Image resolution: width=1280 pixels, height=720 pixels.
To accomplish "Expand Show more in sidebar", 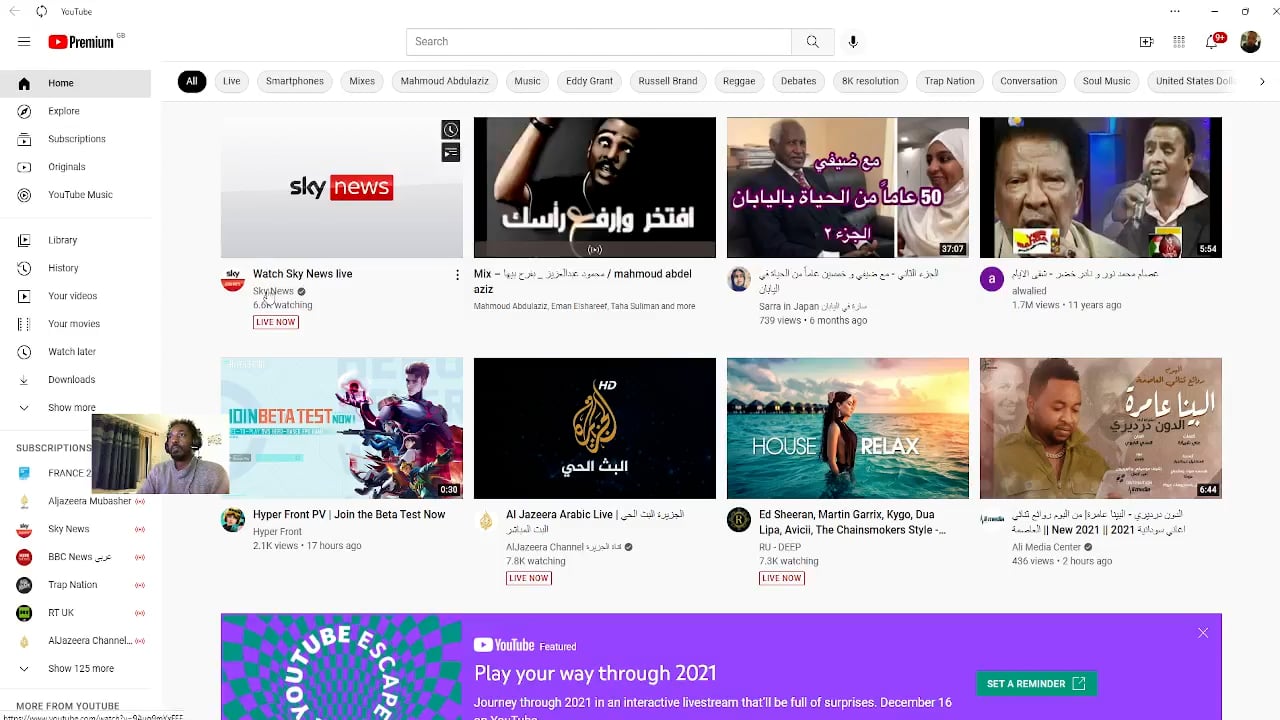I will coord(71,408).
